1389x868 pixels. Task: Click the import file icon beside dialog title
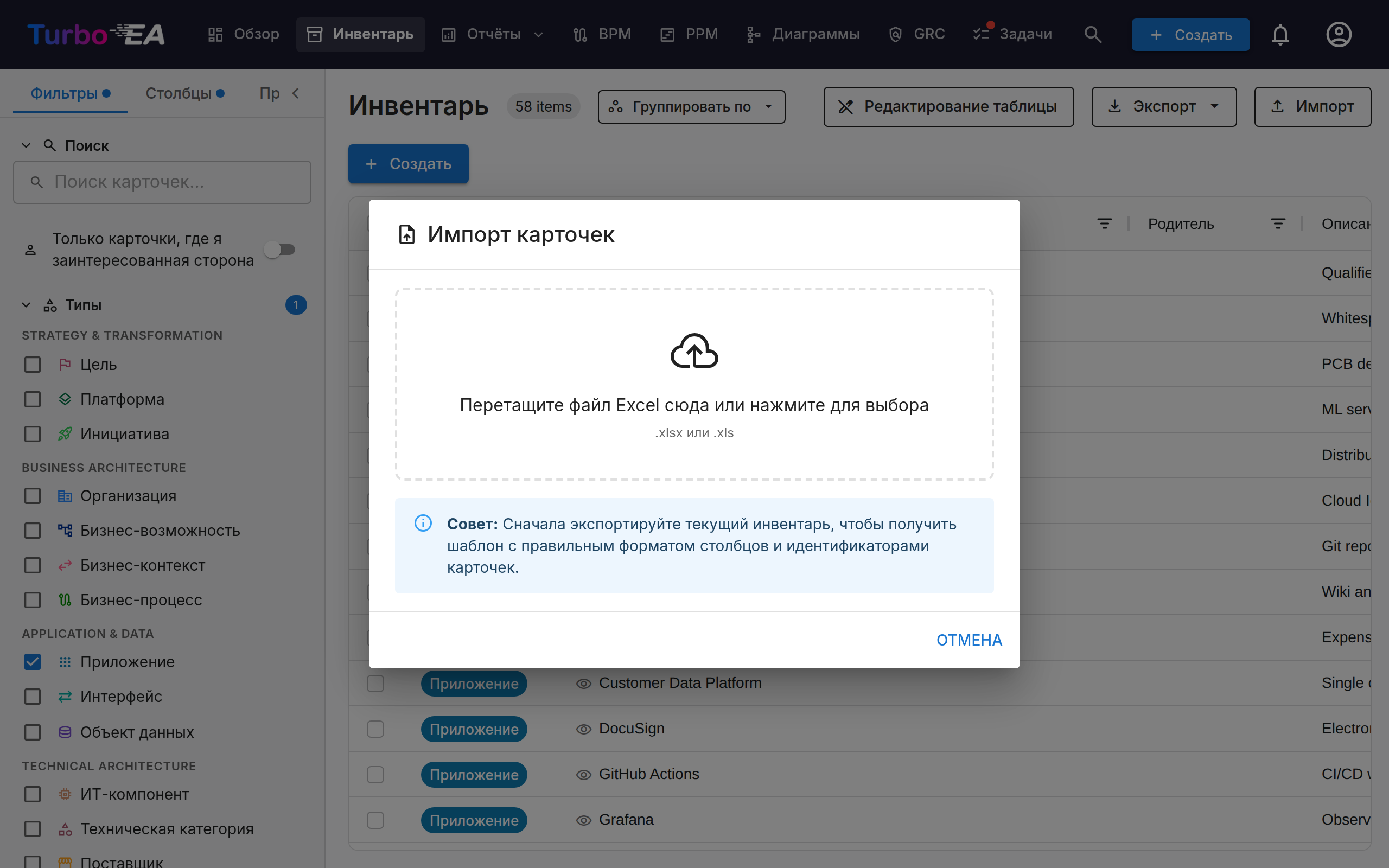tap(406, 234)
